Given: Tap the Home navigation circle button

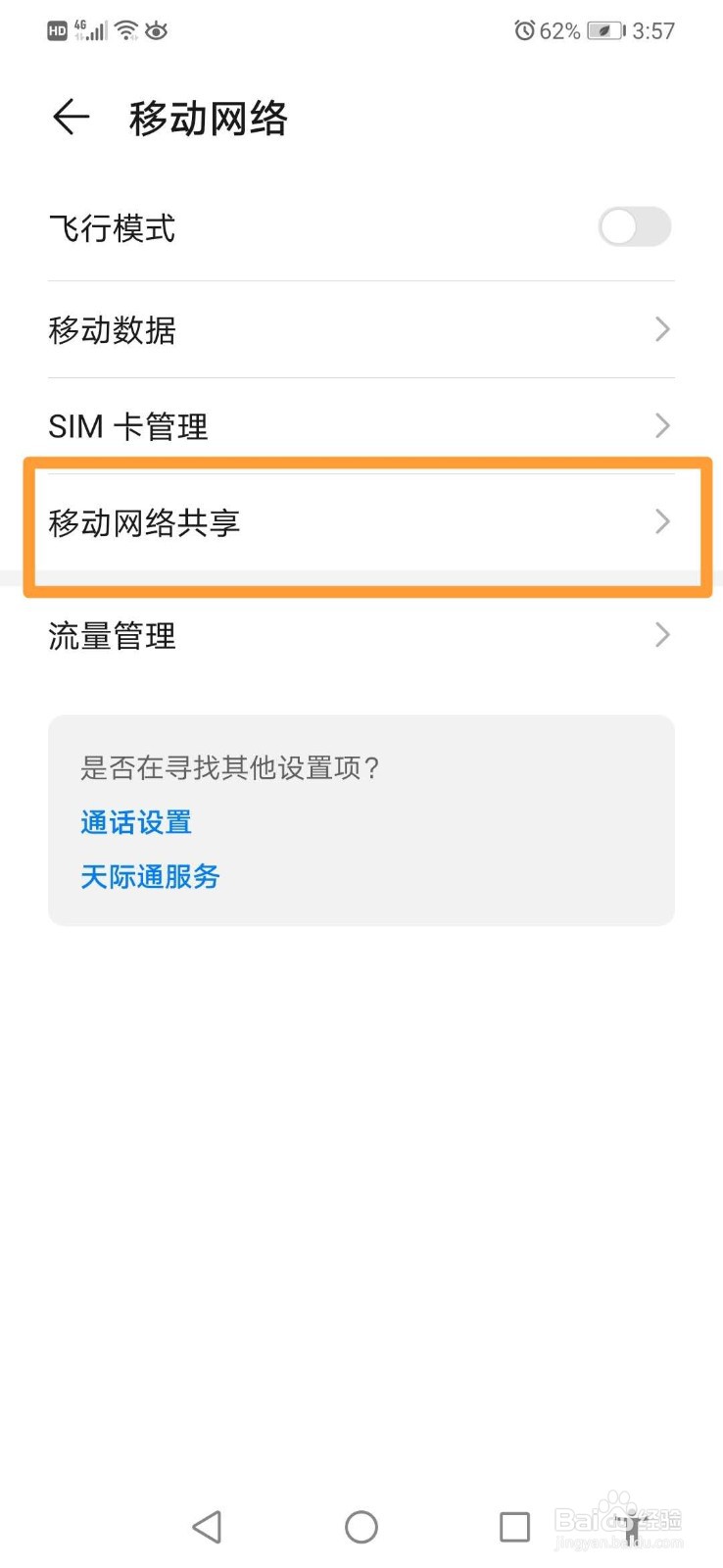Looking at the screenshot, I should click(361, 1526).
